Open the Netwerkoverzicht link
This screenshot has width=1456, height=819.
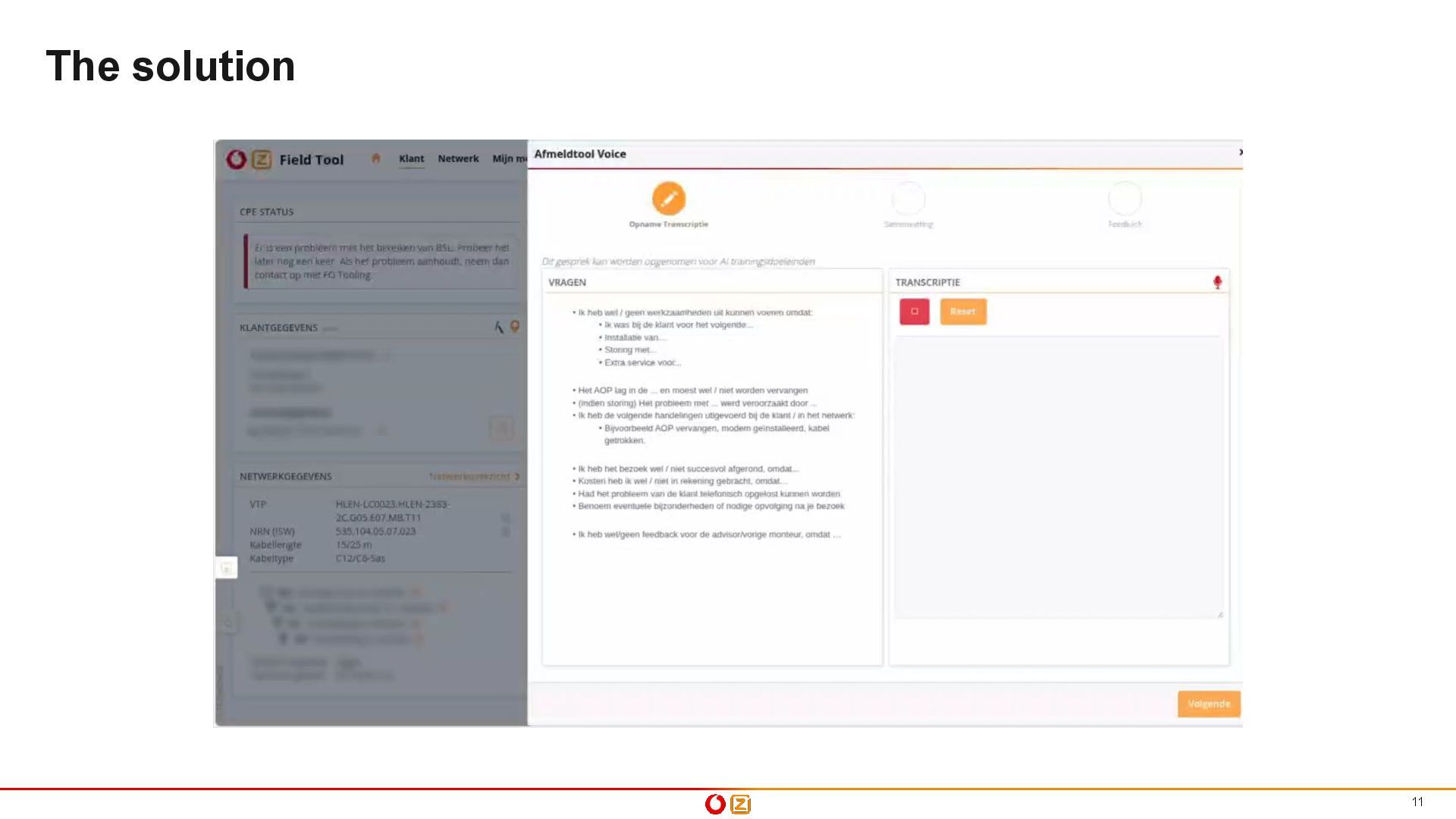coord(475,476)
